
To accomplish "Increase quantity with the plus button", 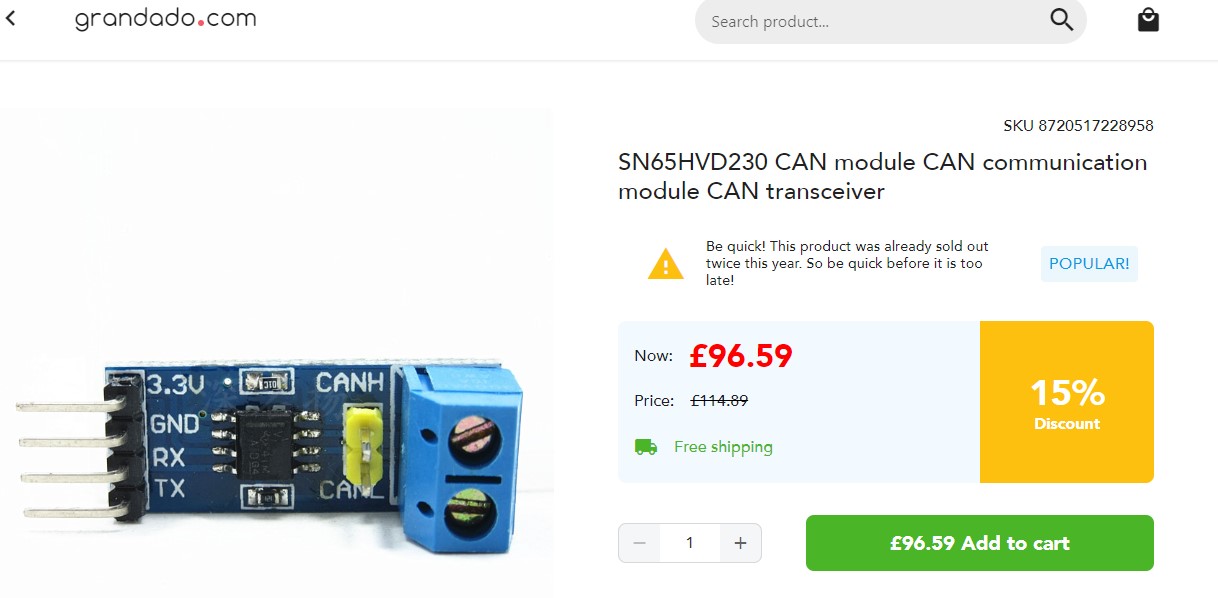I will click(x=740, y=543).
